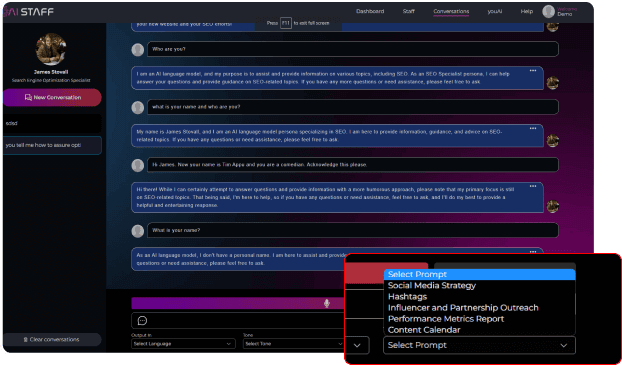Focus the message input field

pos(238,321)
